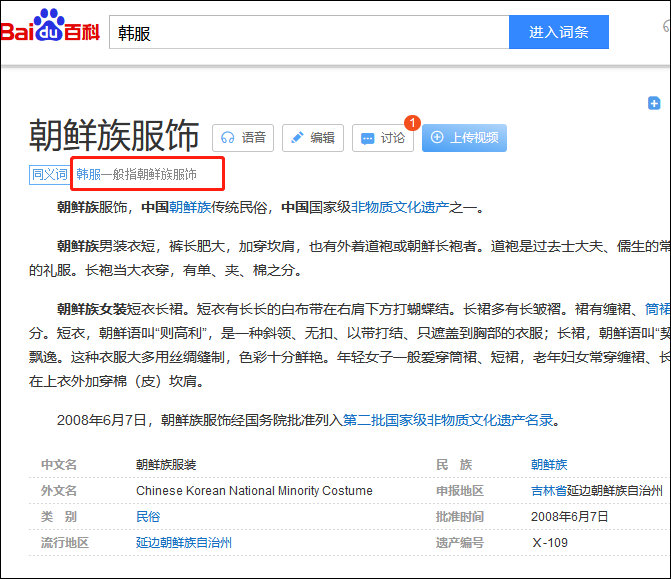Viewport: 671px width, 579px height.
Task: Open the 讨论 discussion button
Action: tap(382, 138)
